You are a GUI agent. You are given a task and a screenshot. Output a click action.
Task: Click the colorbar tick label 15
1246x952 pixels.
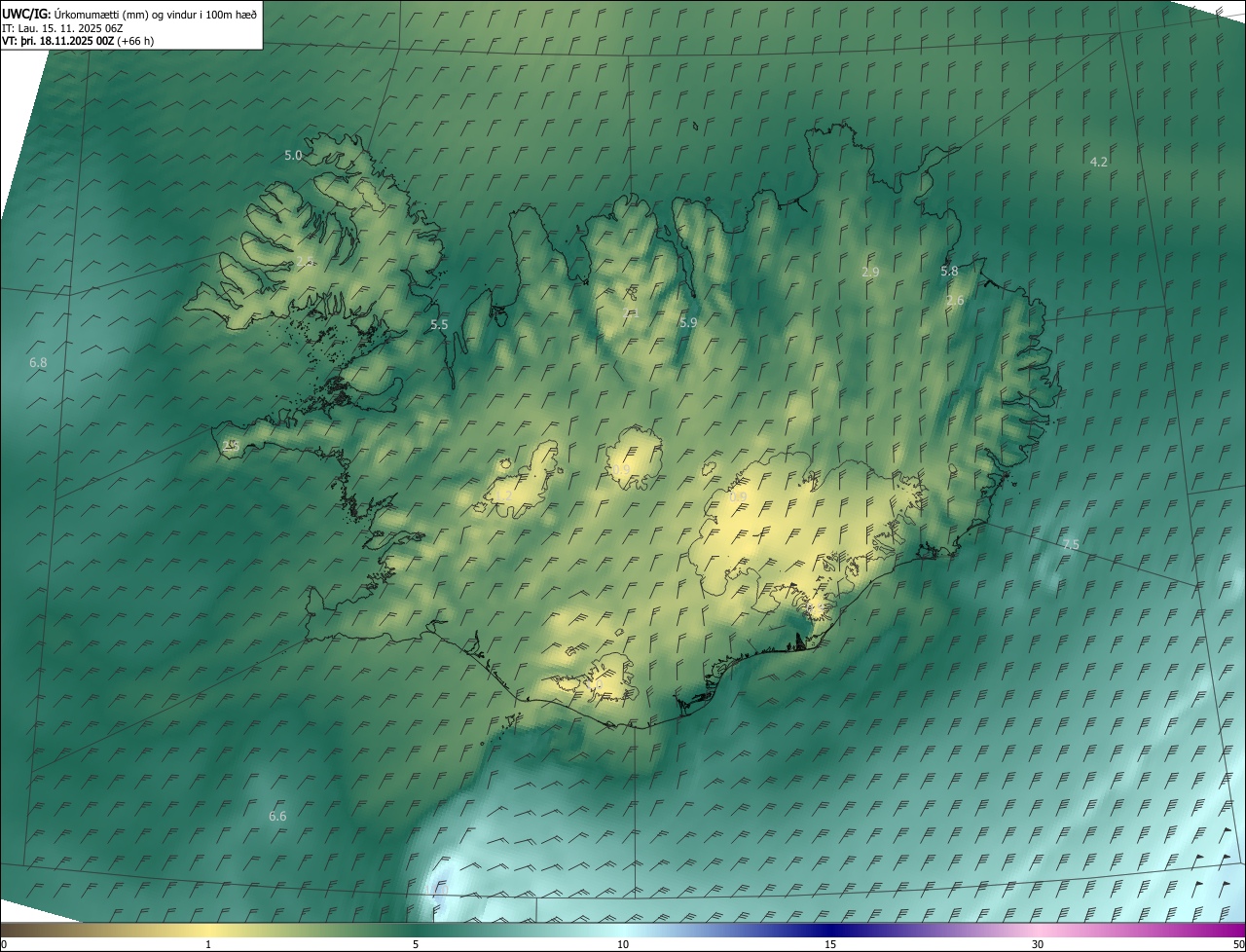pos(830,944)
